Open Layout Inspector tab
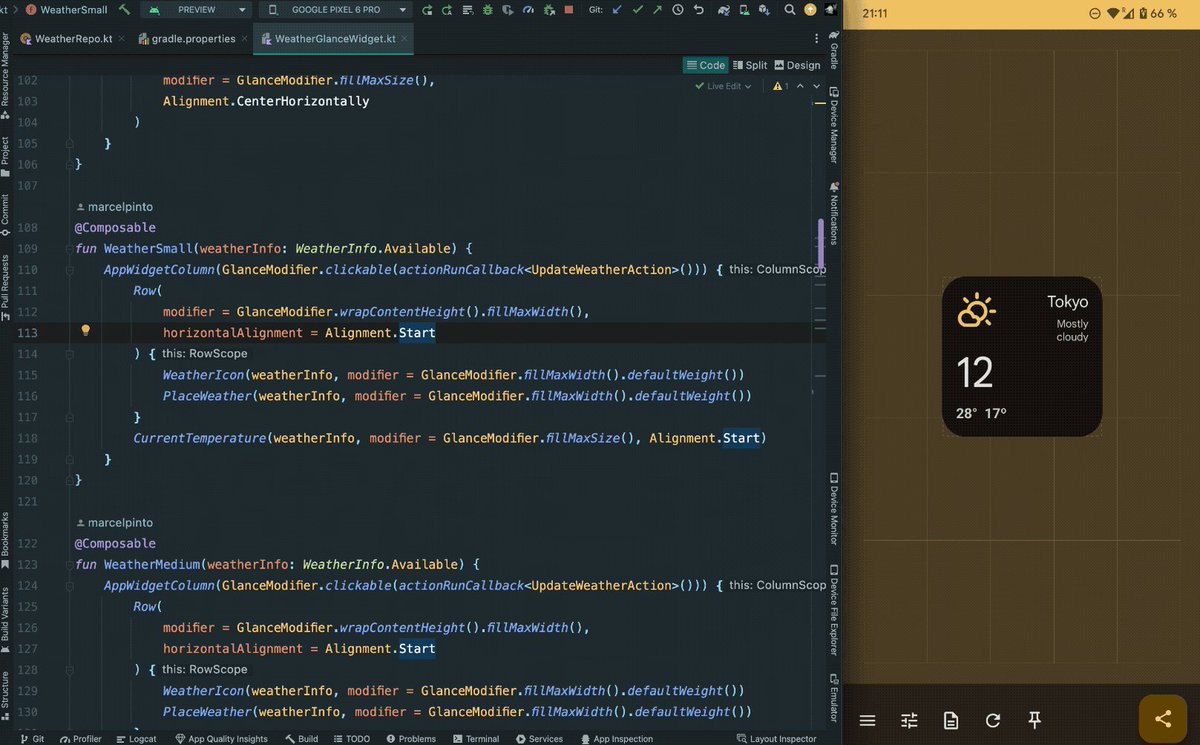This screenshot has height=745, width=1200. coord(776,738)
